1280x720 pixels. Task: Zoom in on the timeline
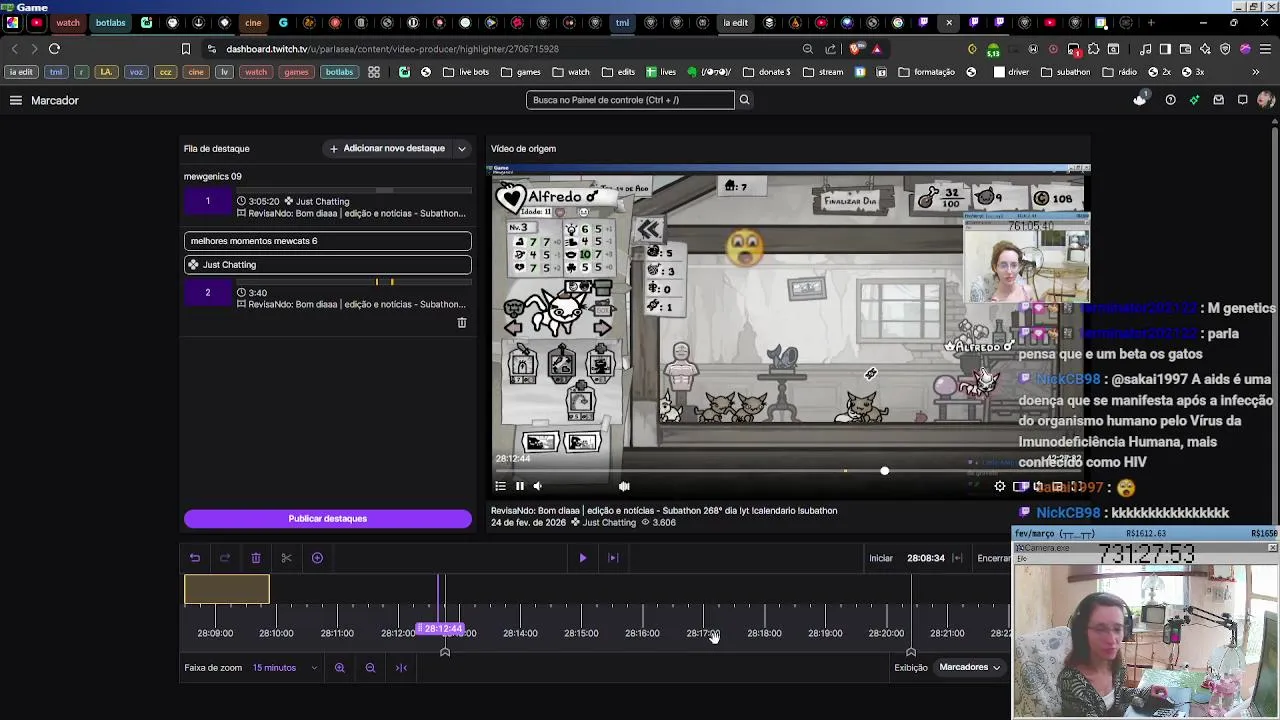pos(340,668)
